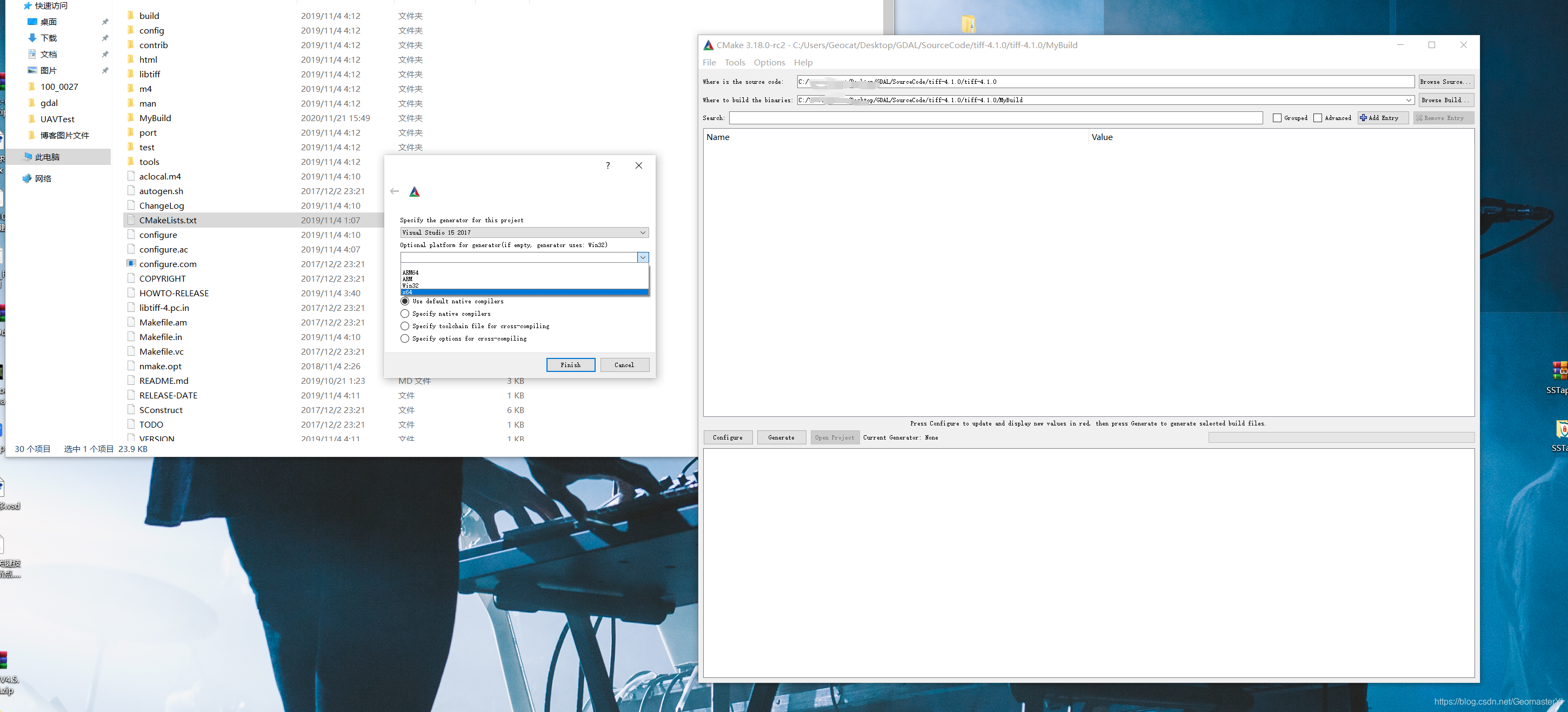The width and height of the screenshot is (1568, 712).
Task: Open the Visual Studio 15 2017 generator dropdown
Action: 524,232
